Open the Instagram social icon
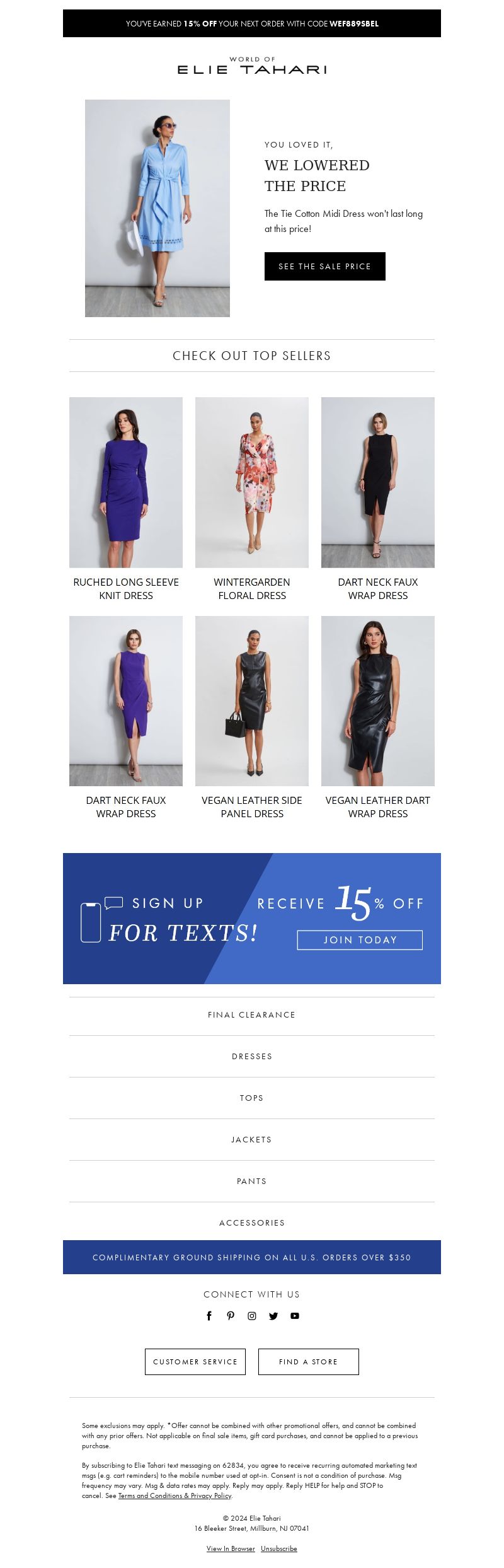This screenshot has height=1568, width=504. [x=252, y=1315]
